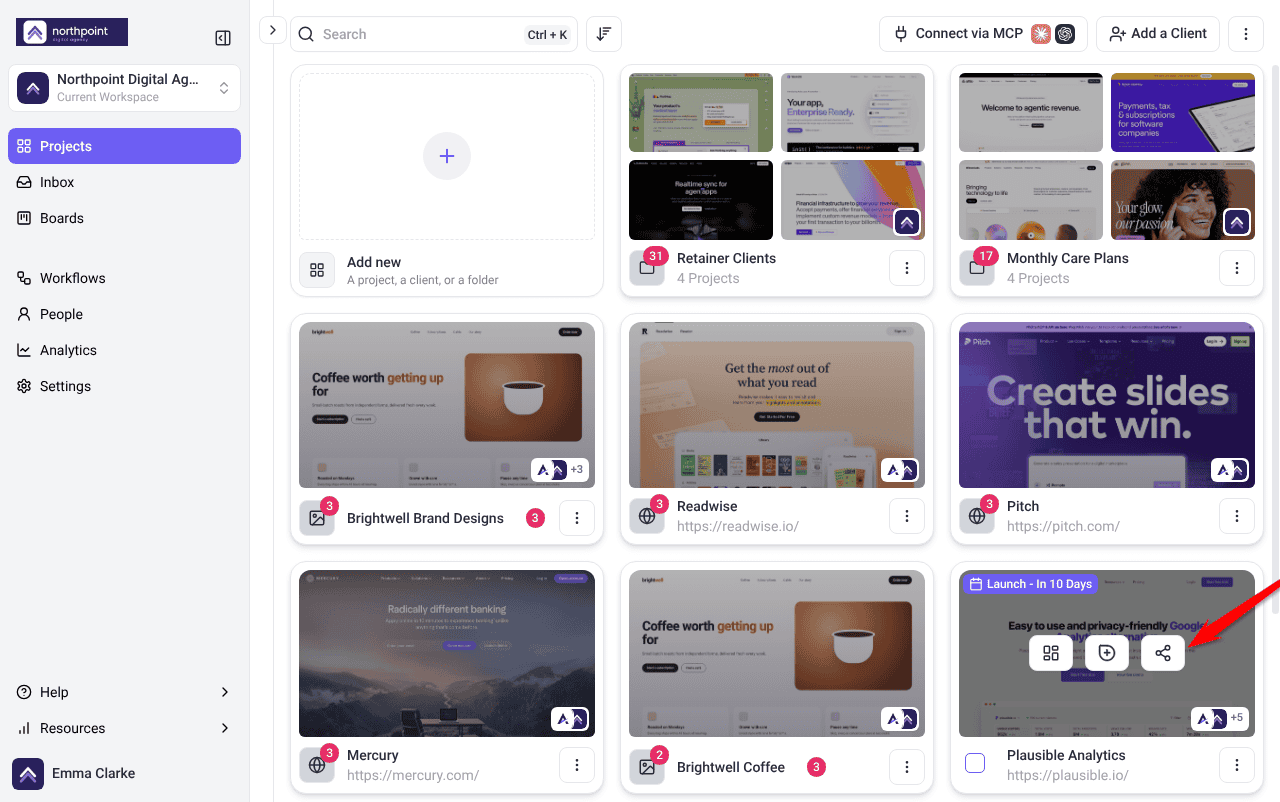Open Workflows in the sidebar
Viewport: 1280px width, 802px height.
pos(124,278)
